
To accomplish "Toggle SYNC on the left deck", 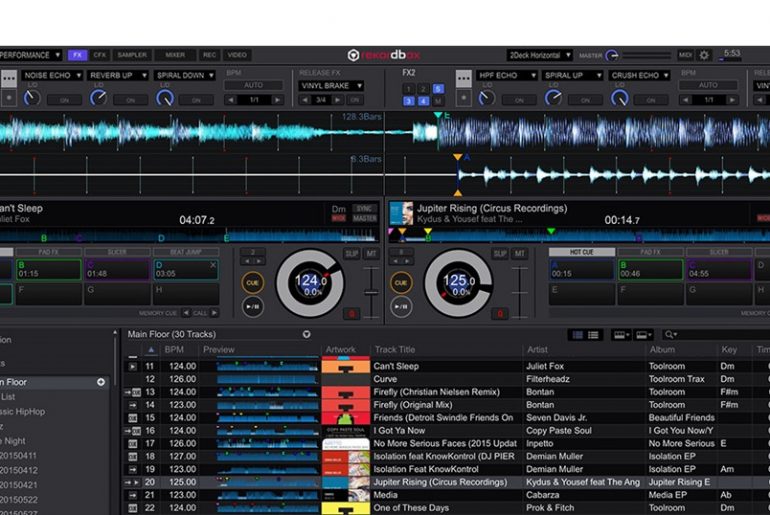I will click(x=365, y=209).
